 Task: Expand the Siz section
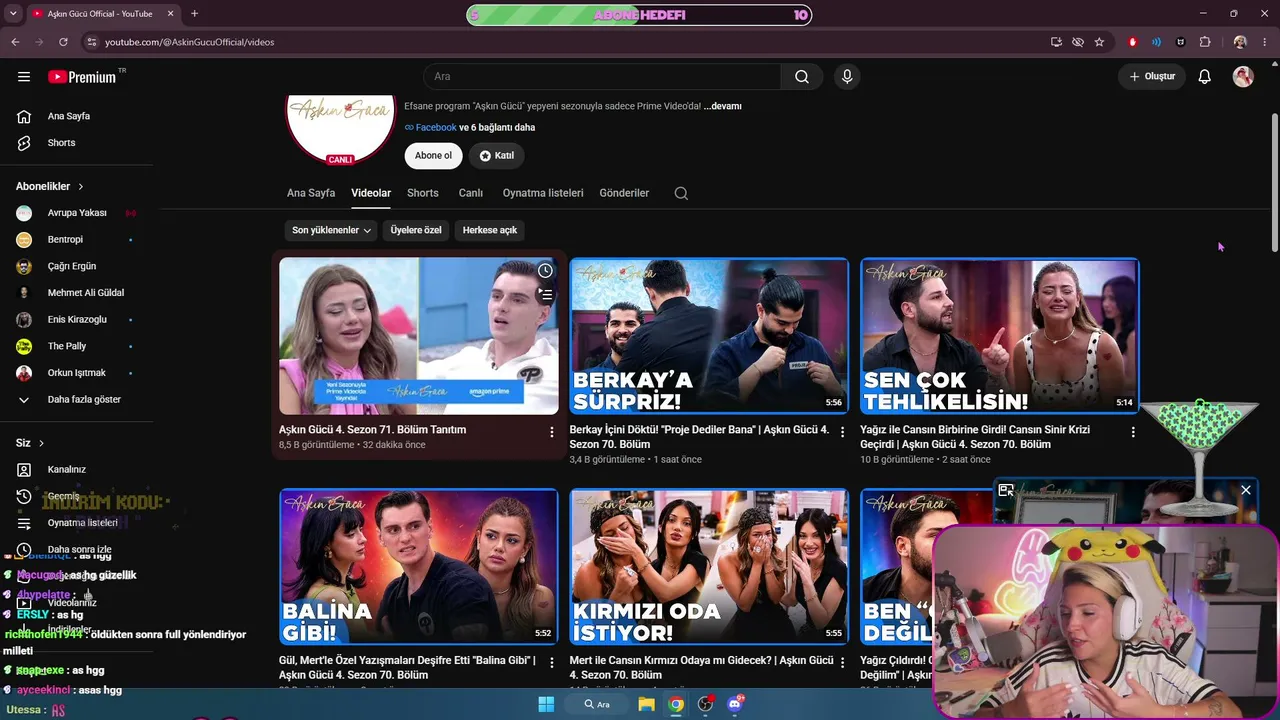(30, 443)
